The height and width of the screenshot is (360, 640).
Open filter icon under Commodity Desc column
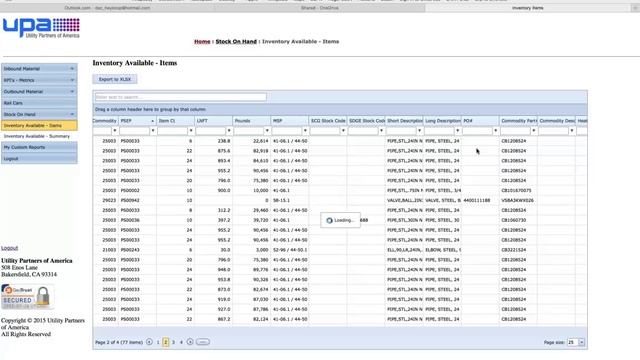[571, 131]
